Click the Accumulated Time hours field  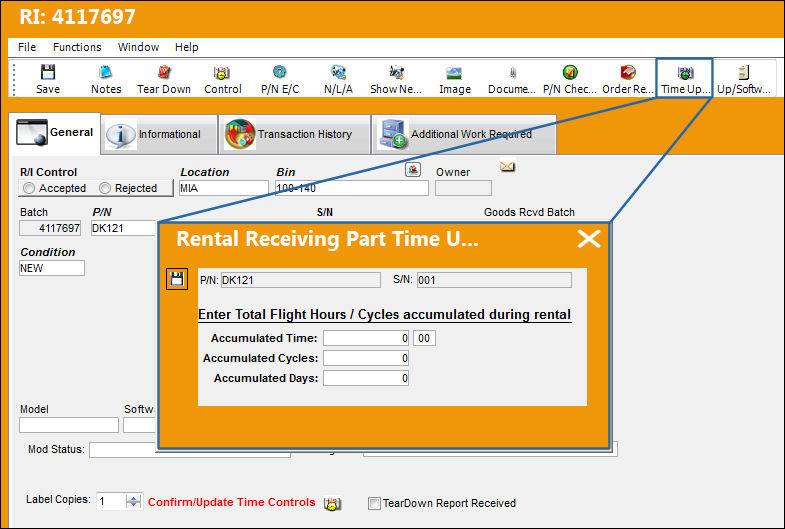(x=366, y=338)
